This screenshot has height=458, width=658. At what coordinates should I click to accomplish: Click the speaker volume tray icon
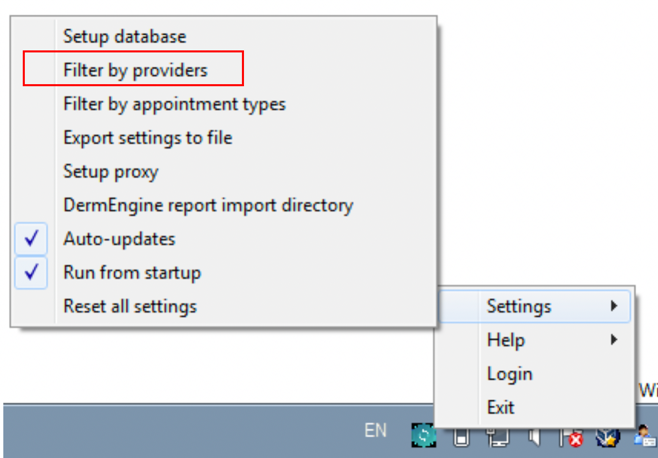point(534,436)
